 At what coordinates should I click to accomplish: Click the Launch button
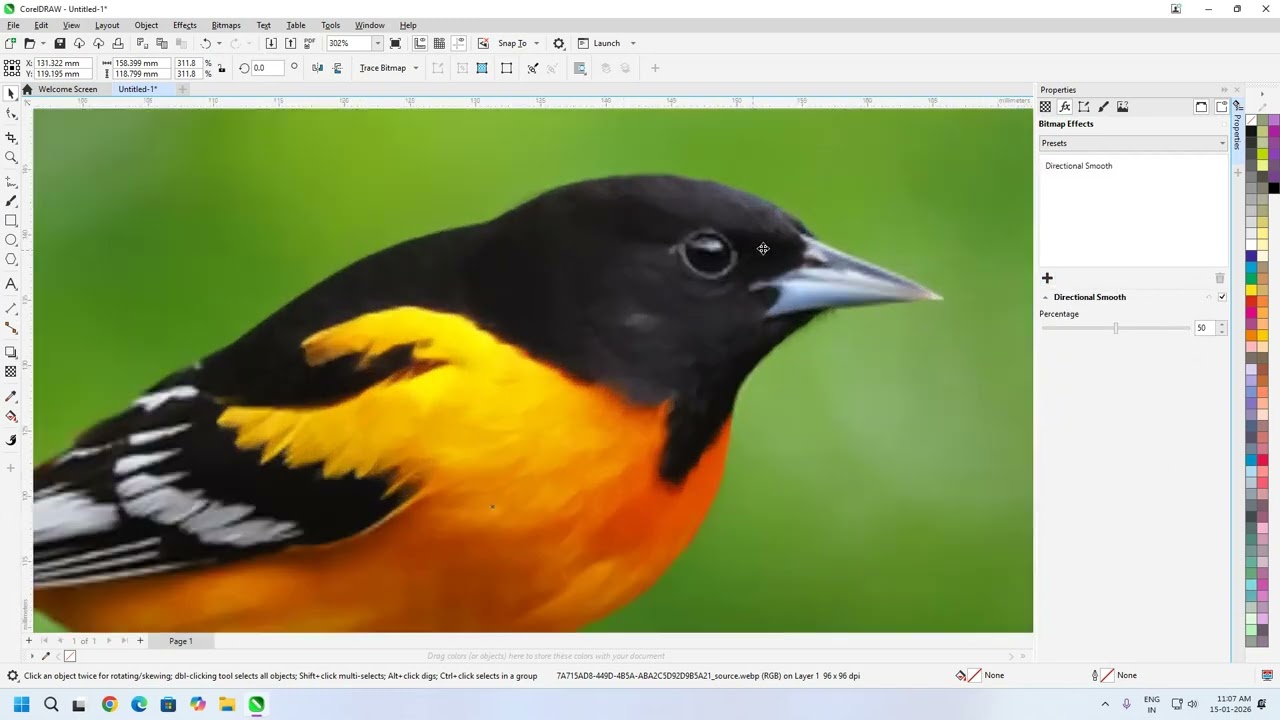click(599, 43)
